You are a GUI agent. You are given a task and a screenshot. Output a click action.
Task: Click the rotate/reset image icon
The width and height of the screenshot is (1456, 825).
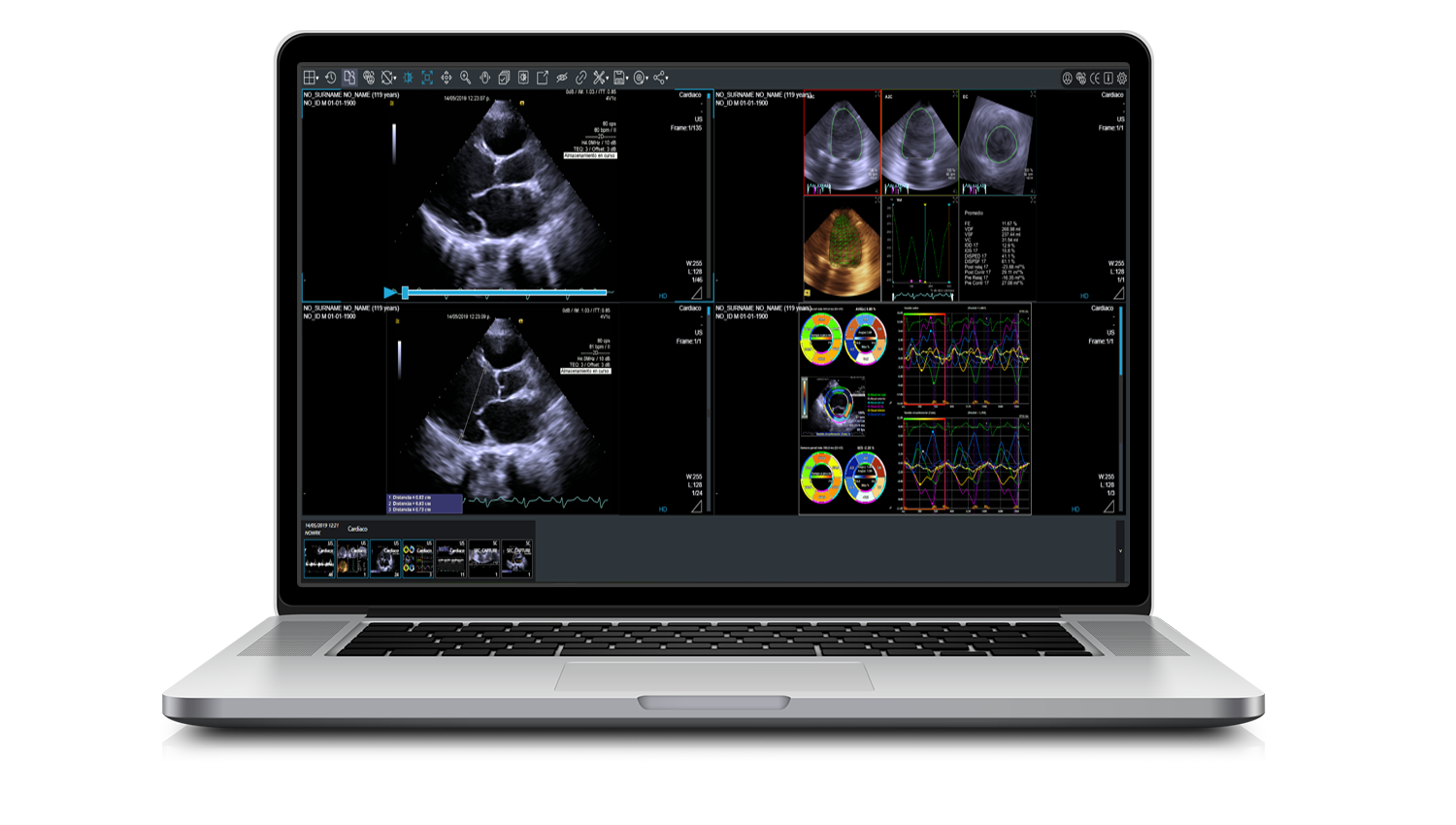(387, 78)
